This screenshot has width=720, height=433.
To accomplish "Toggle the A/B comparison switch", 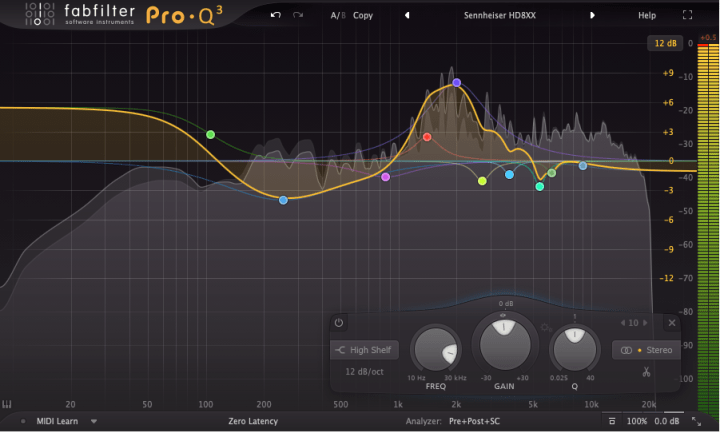I will (x=338, y=16).
